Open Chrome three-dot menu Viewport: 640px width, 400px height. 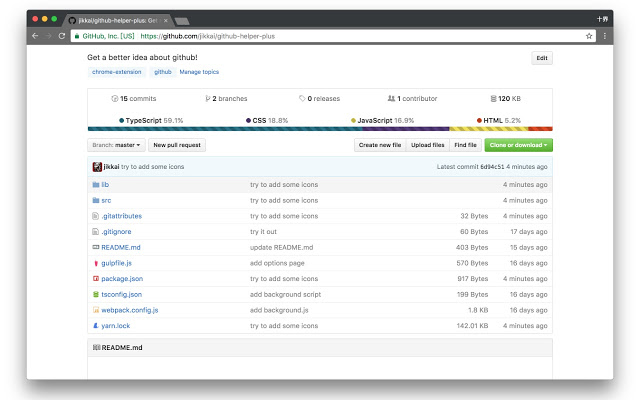[x=605, y=36]
